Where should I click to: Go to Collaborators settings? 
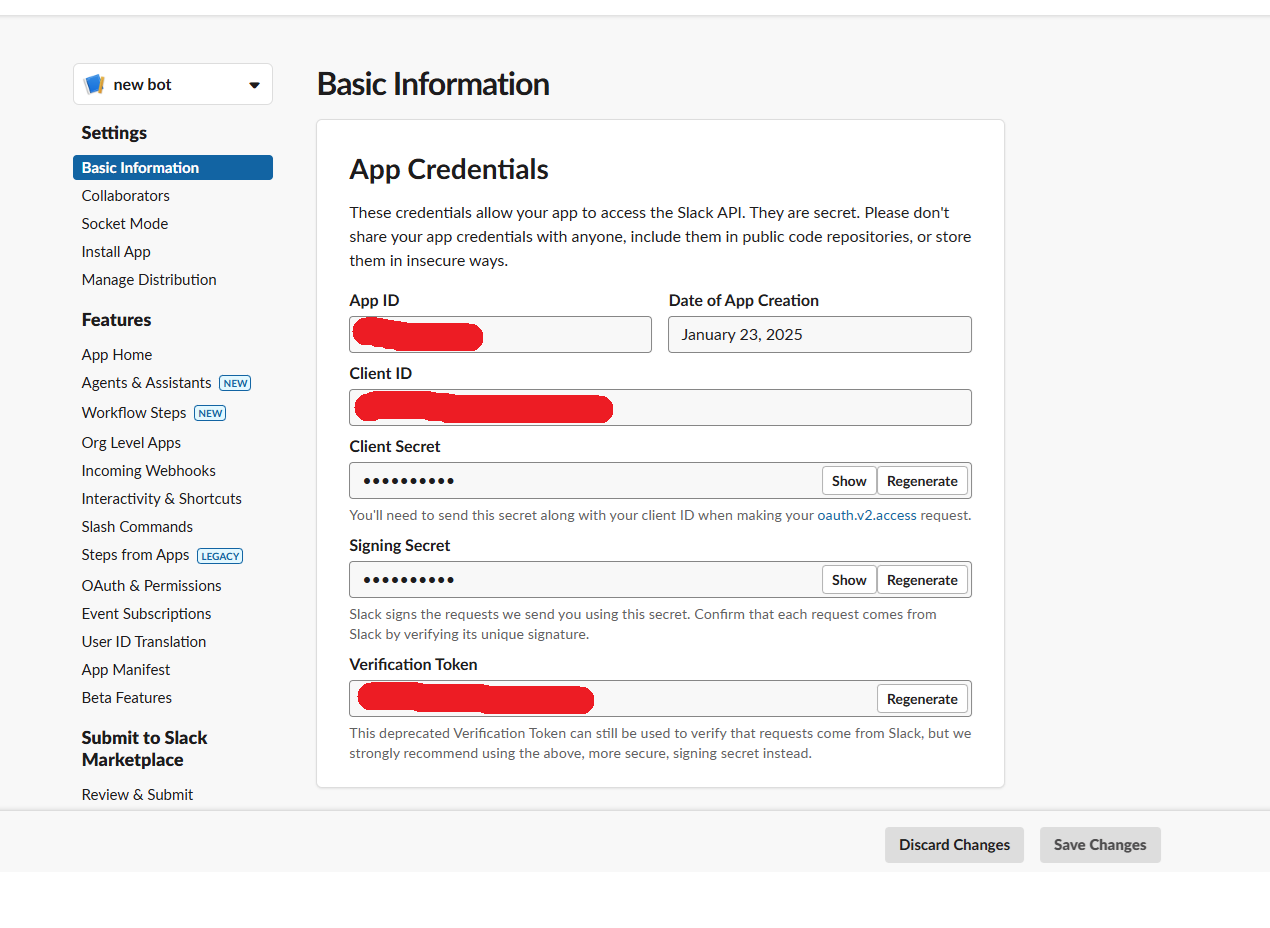(x=126, y=196)
